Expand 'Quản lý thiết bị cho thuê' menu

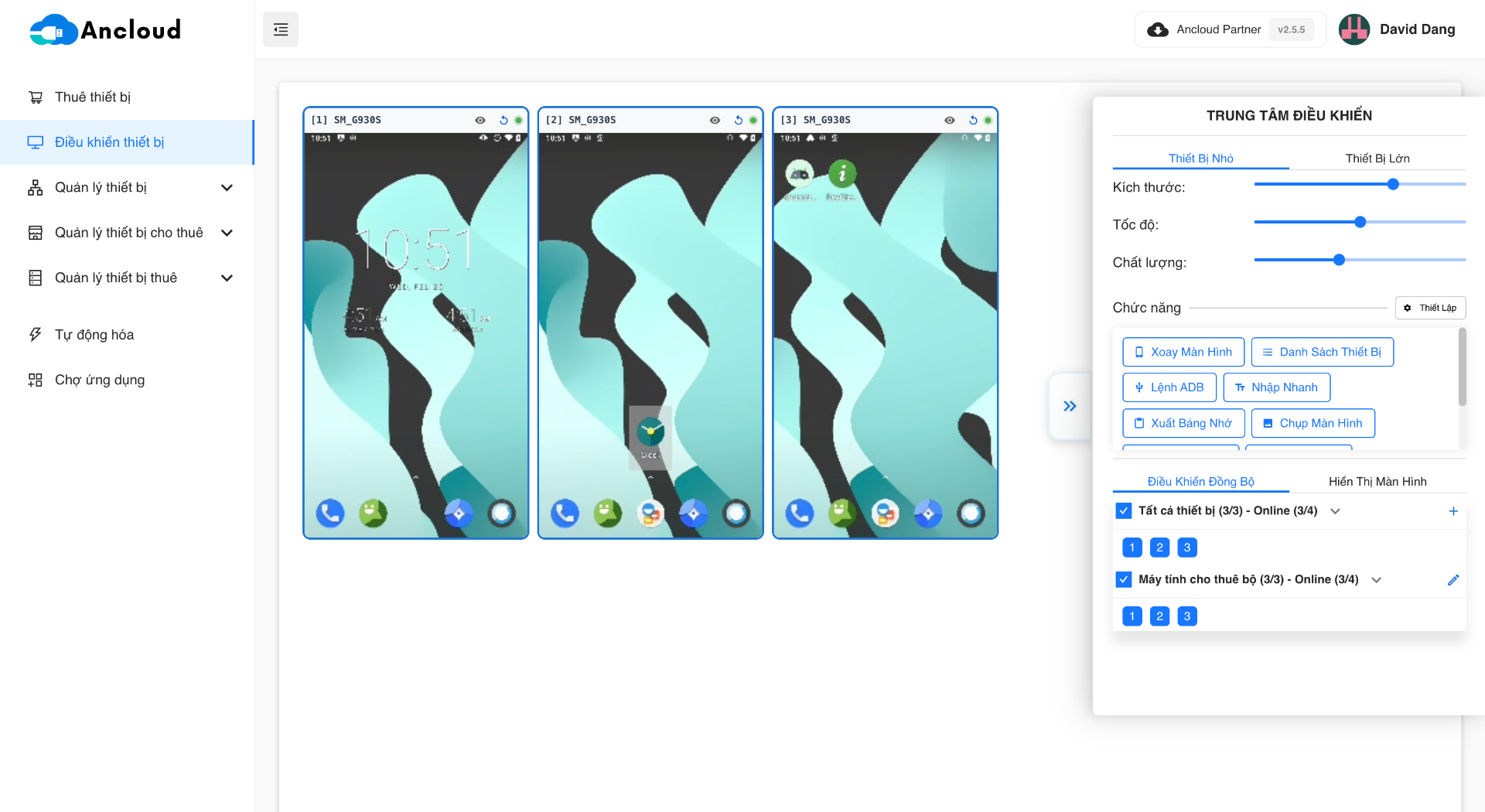coord(227,233)
